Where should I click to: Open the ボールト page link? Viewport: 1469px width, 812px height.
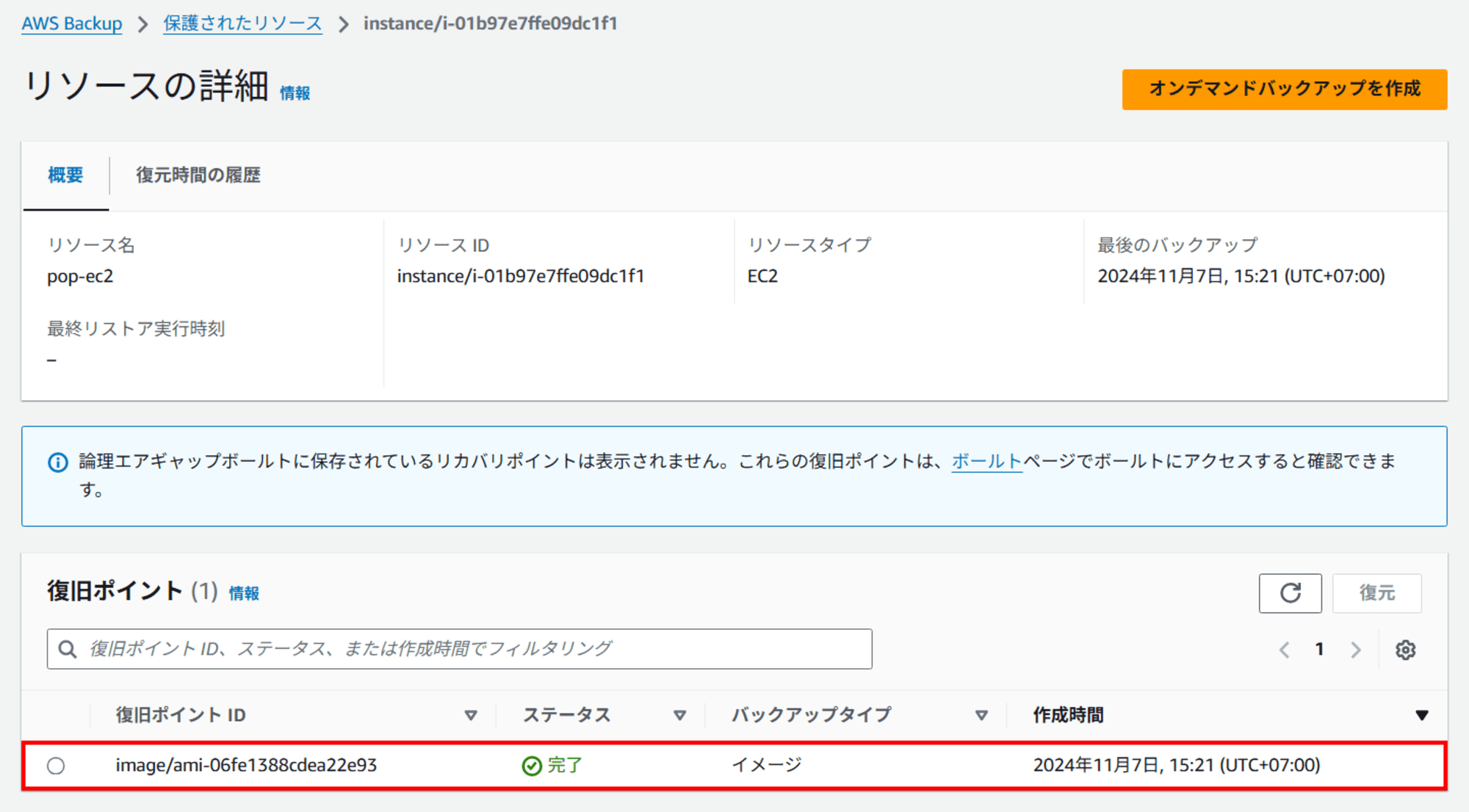coord(987,461)
